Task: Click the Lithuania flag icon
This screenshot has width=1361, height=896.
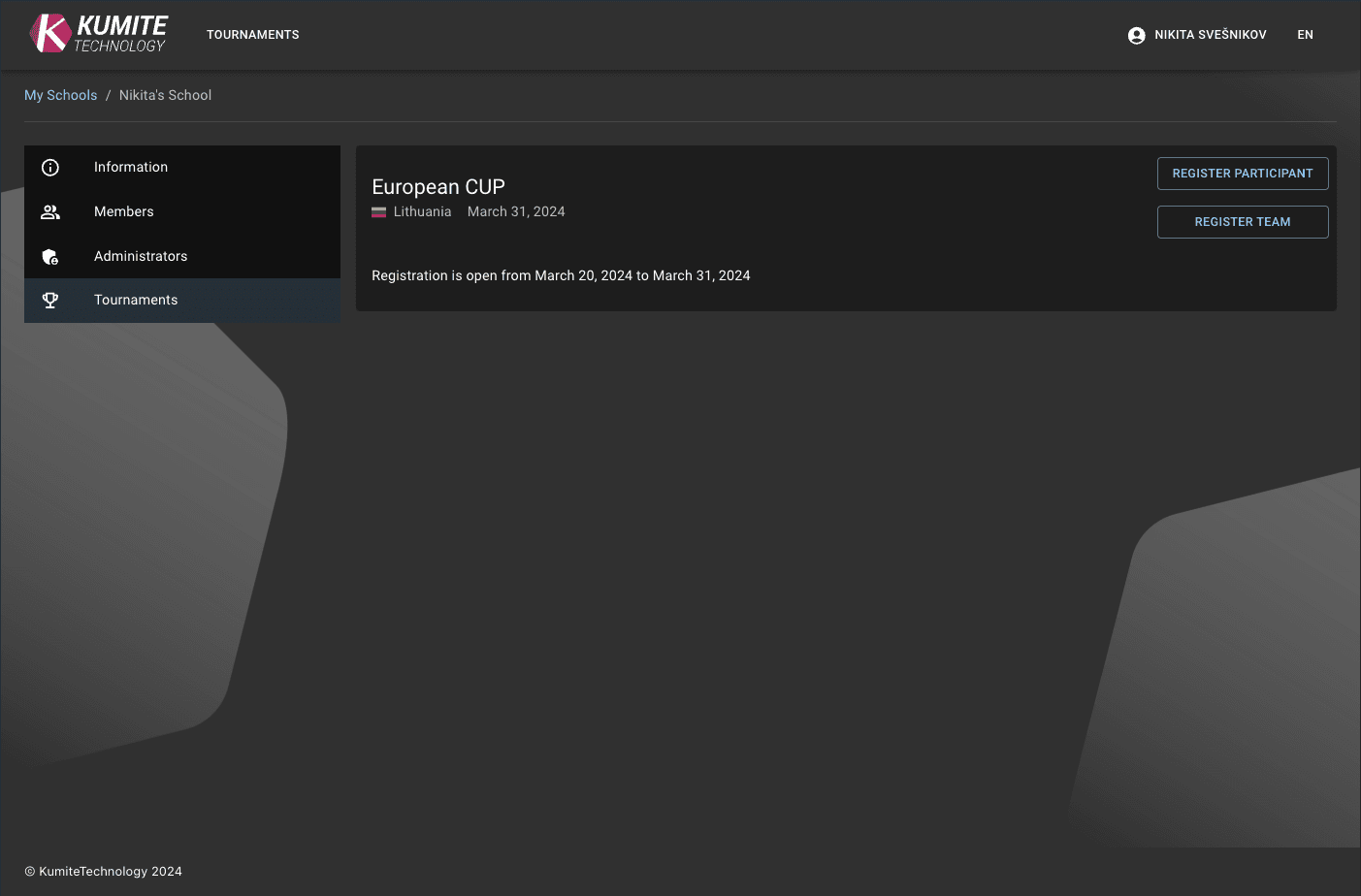Action: click(379, 212)
